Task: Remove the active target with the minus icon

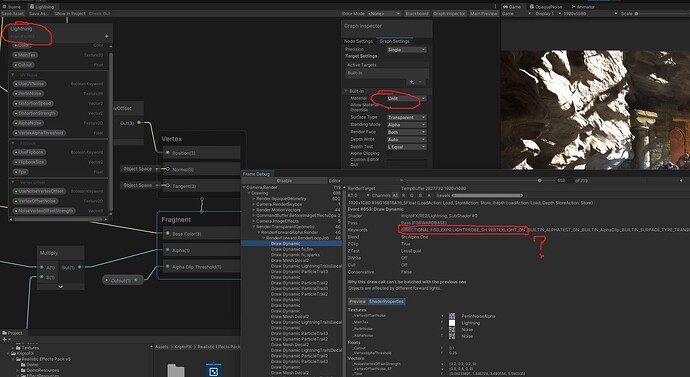Action: click(420, 82)
